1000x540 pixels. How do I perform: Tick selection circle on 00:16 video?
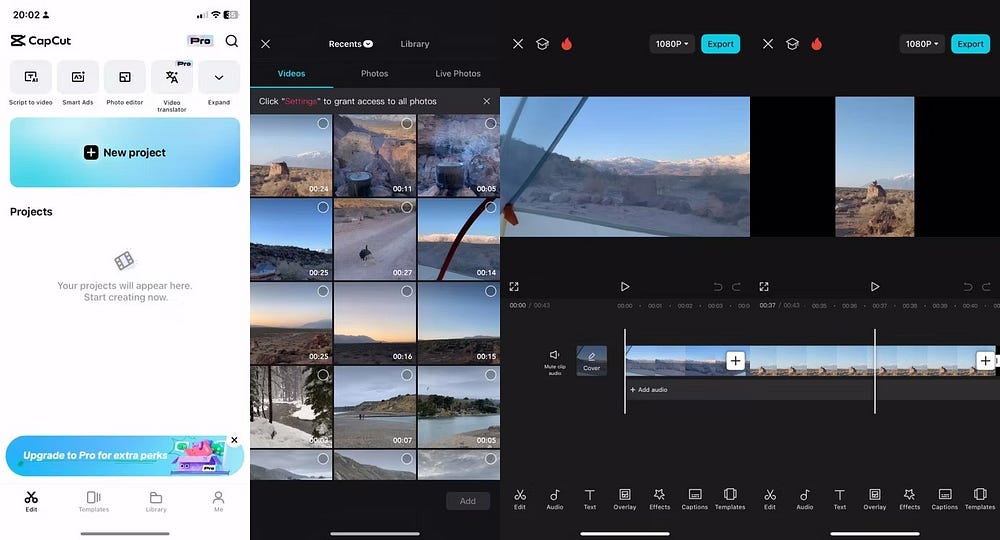[x=407, y=291]
